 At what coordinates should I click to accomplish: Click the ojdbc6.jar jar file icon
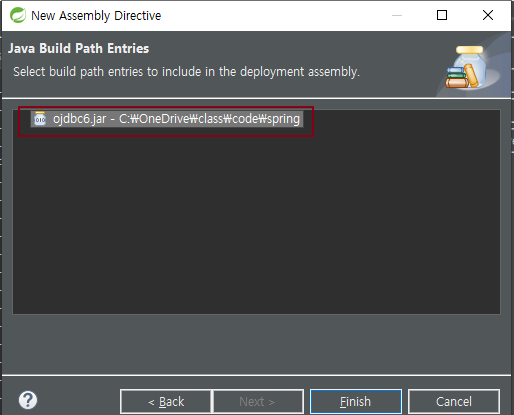(40, 119)
